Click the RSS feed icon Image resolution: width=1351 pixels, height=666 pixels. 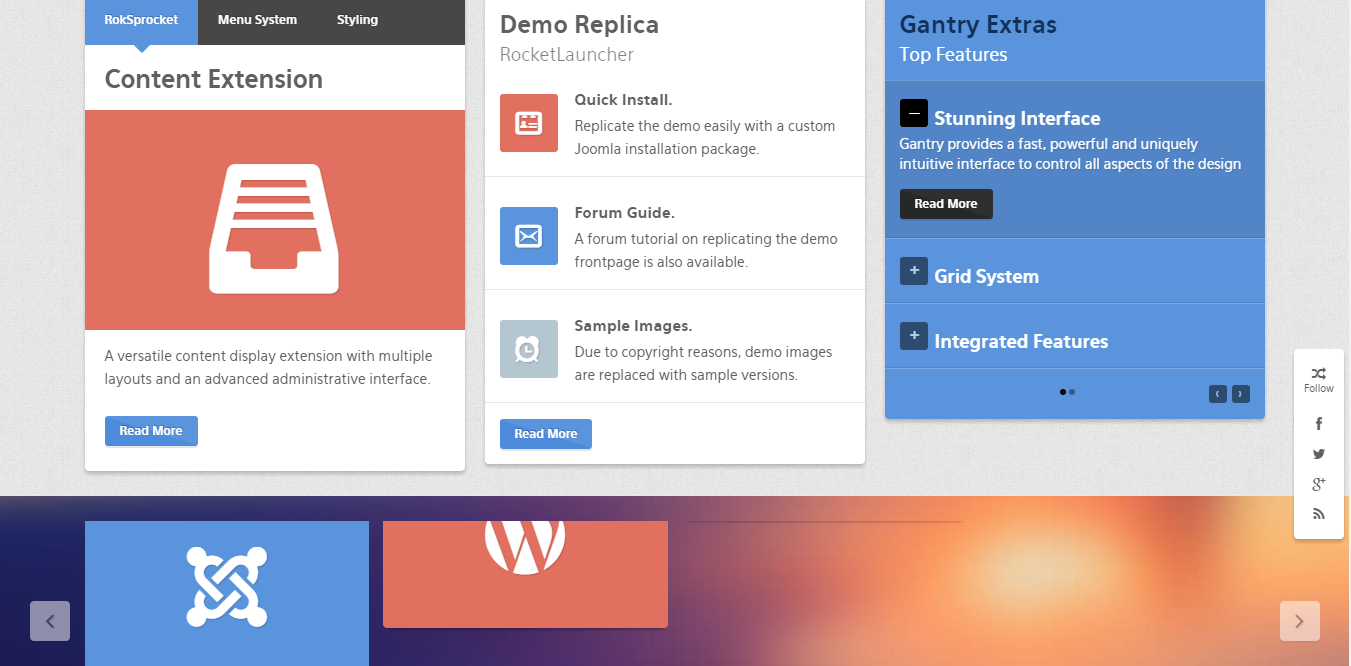tap(1318, 514)
